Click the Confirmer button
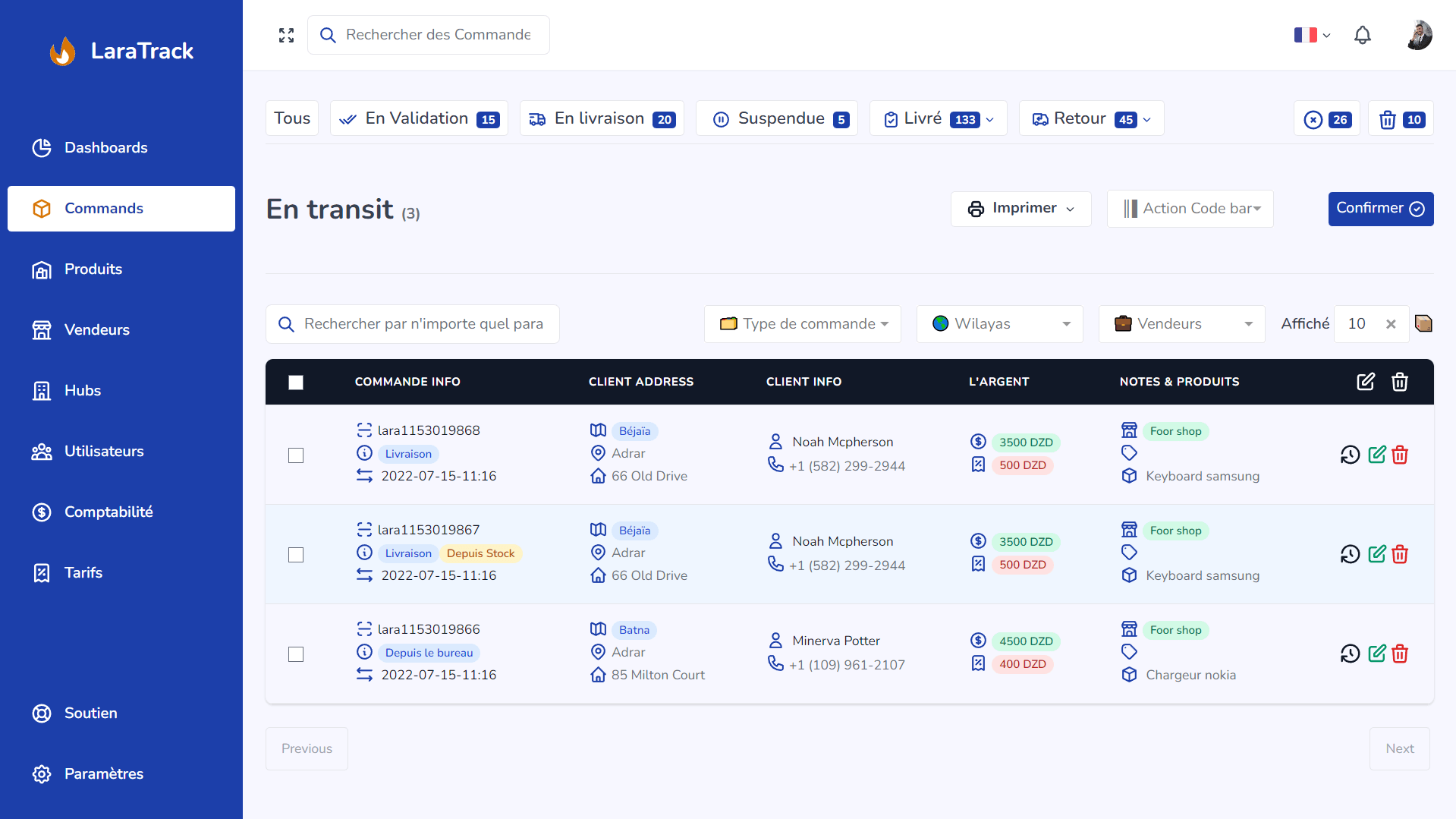1456x819 pixels. point(1379,208)
